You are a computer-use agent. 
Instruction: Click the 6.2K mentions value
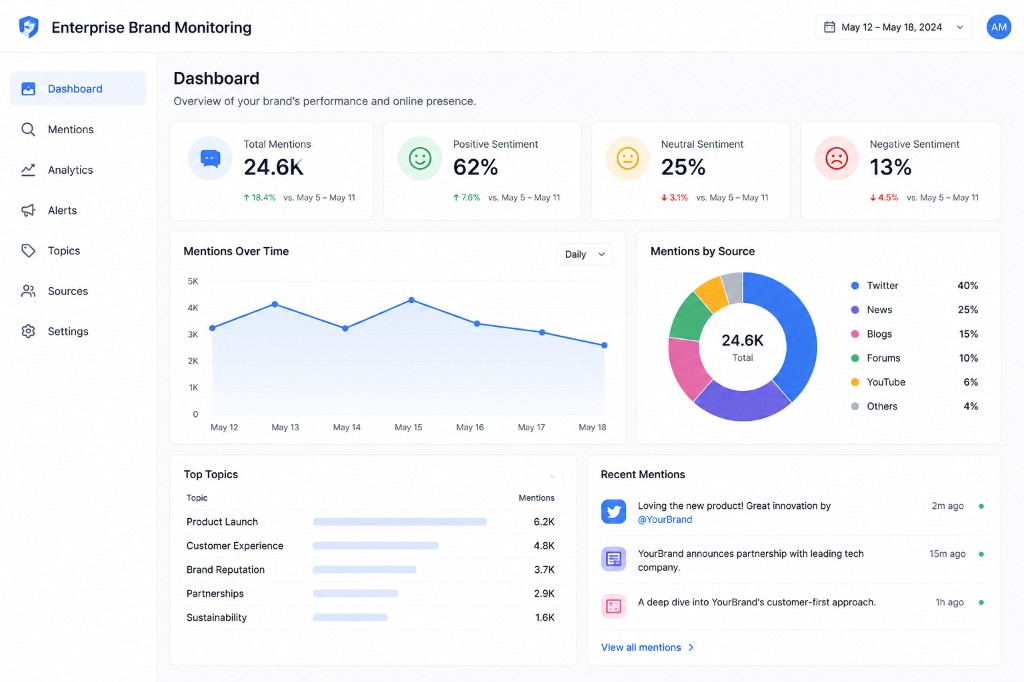[544, 522]
